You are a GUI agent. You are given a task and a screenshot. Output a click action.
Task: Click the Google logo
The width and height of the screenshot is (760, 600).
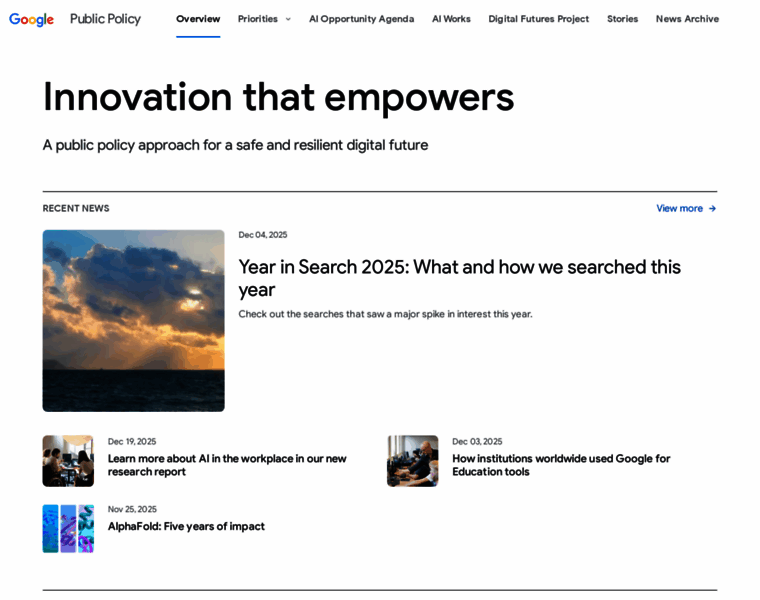click(32, 19)
